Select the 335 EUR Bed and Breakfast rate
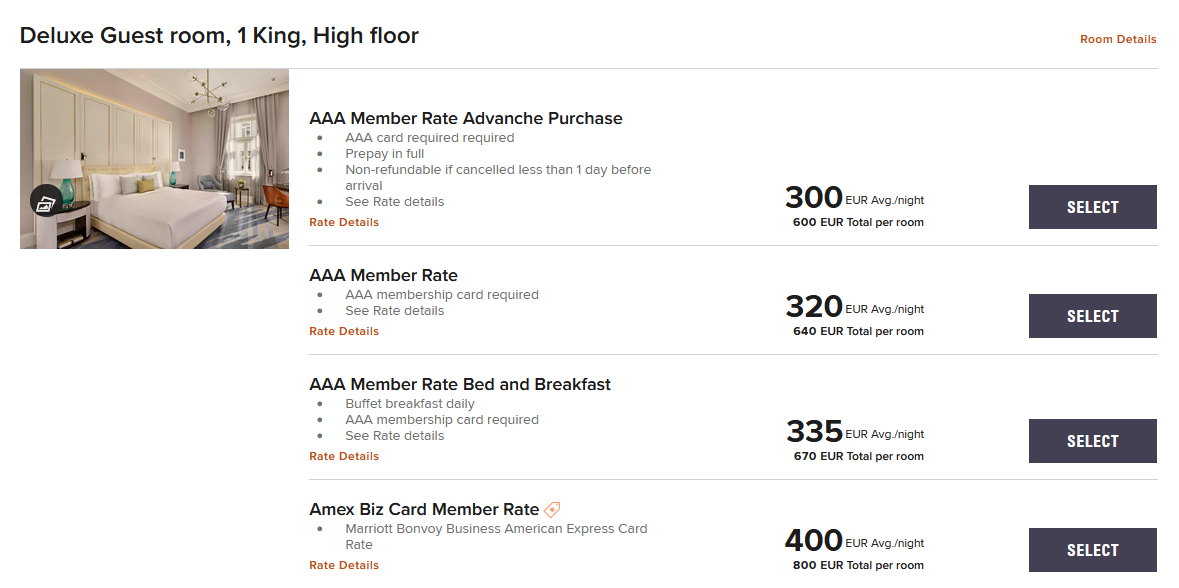 [x=1092, y=441]
